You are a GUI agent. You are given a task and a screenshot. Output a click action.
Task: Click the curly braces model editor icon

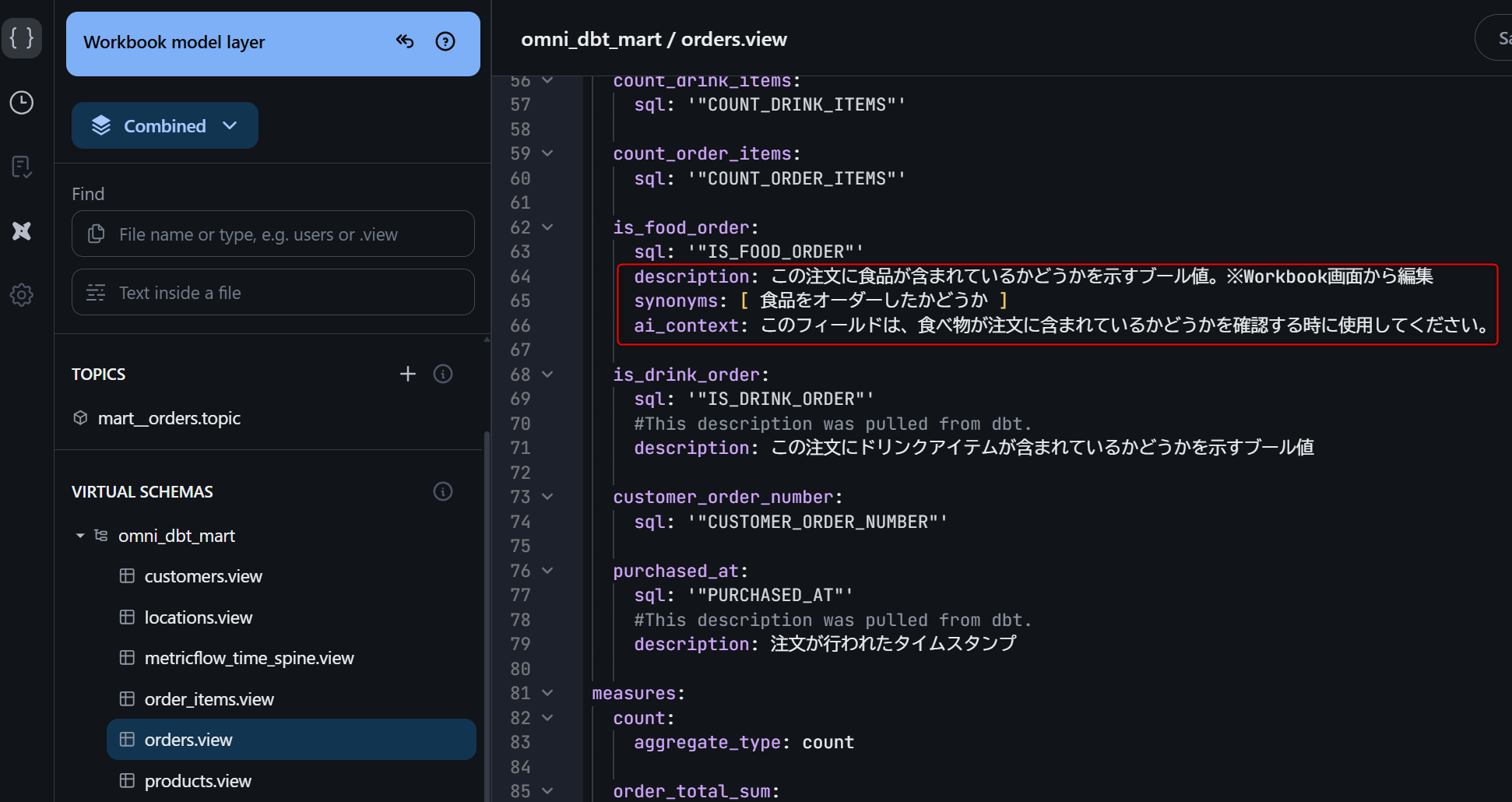(x=22, y=37)
